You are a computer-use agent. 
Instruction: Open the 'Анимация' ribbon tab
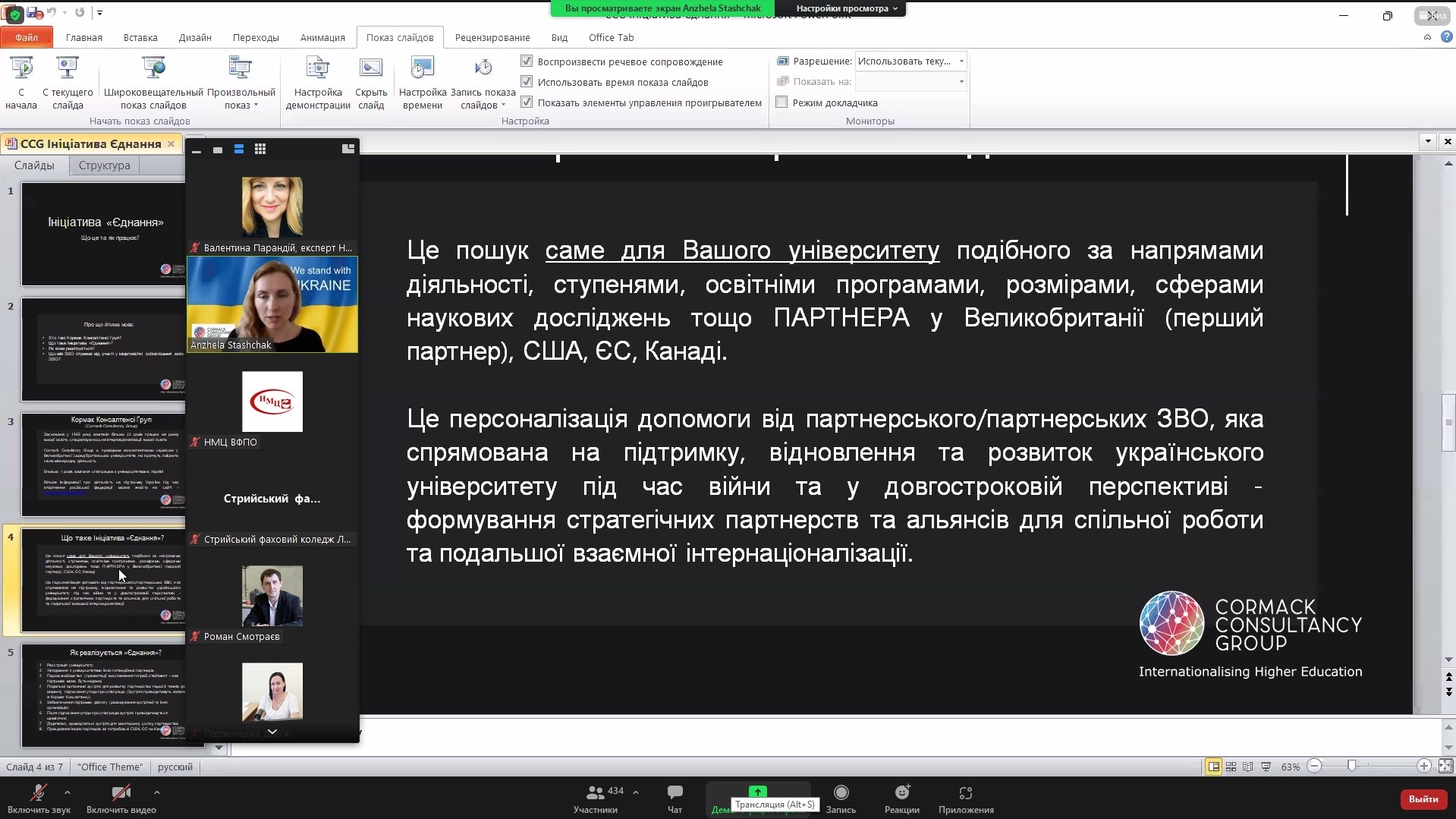click(322, 37)
